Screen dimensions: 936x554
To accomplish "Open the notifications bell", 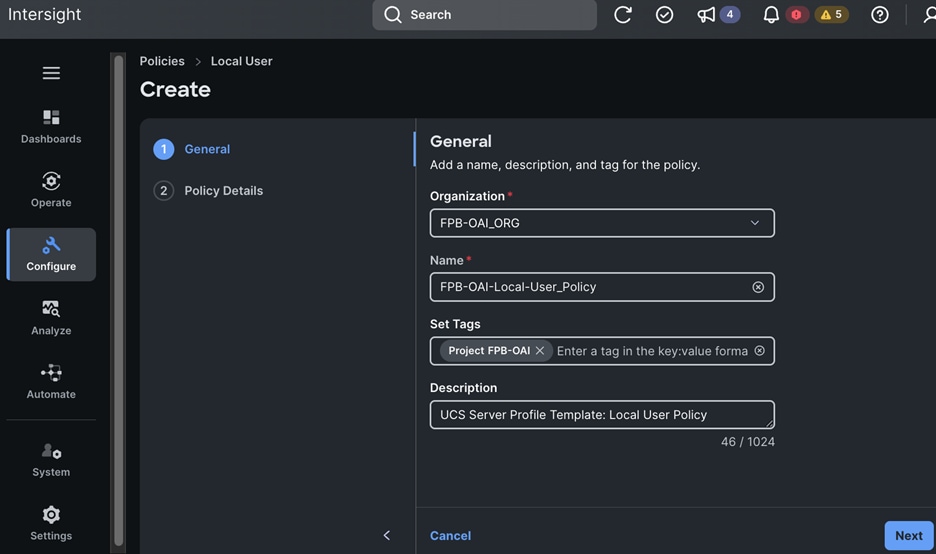I will (771, 14).
